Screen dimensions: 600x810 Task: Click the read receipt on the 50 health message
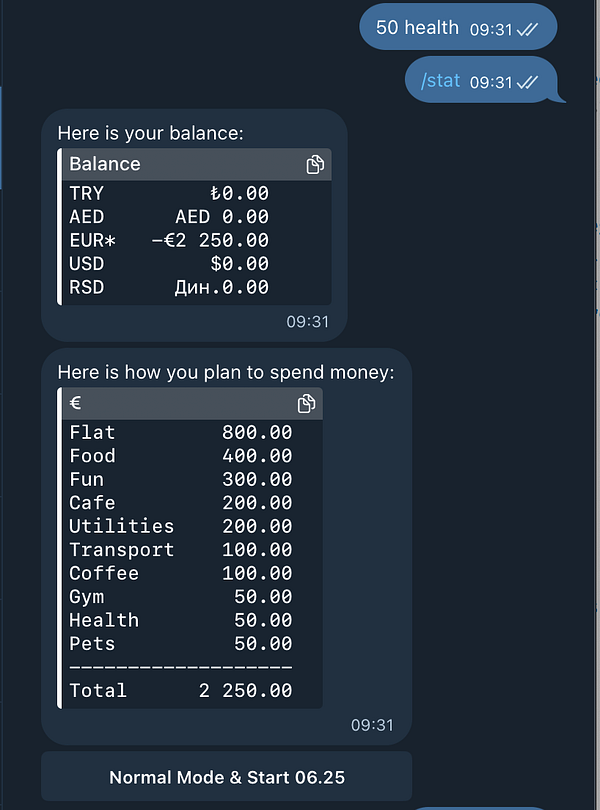click(x=525, y=27)
